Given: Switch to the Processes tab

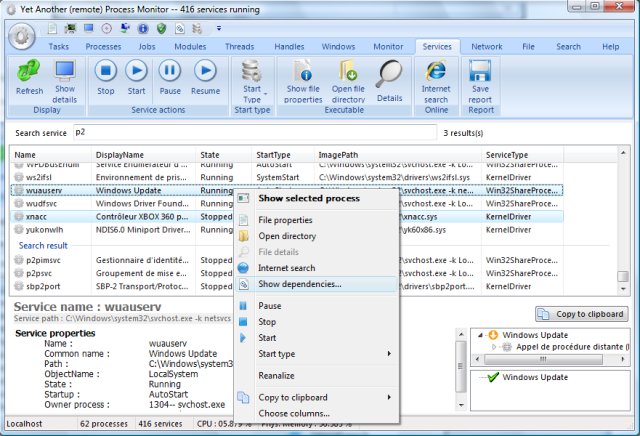Looking at the screenshot, I should [103, 46].
